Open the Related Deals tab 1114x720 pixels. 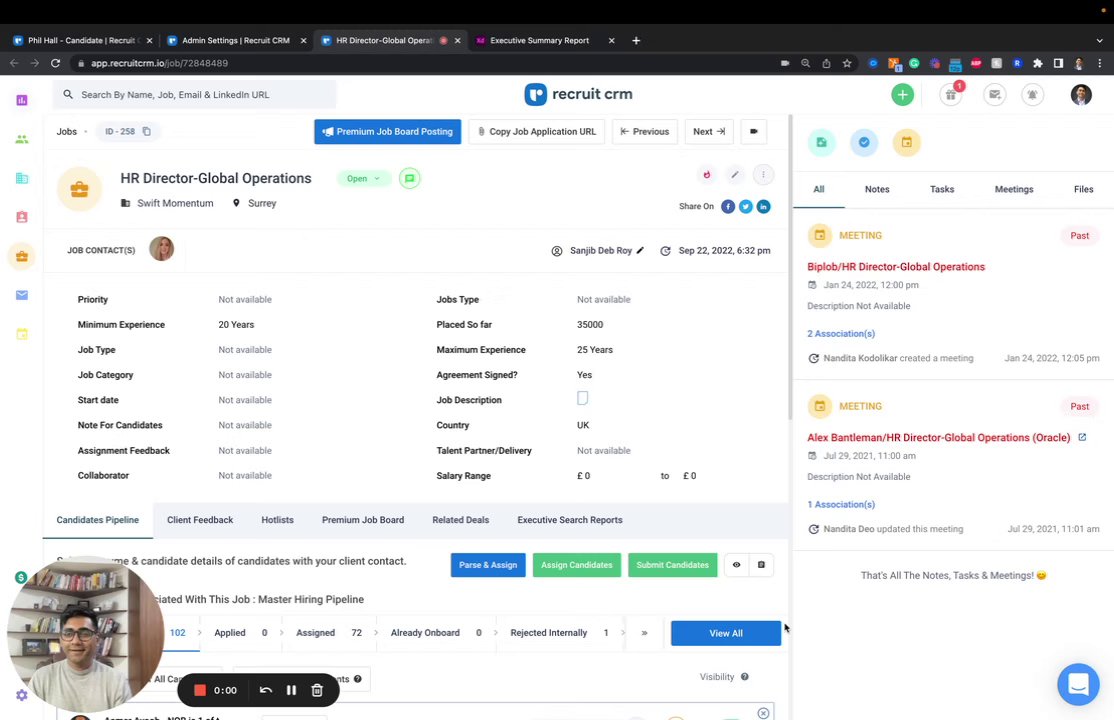[x=460, y=520]
